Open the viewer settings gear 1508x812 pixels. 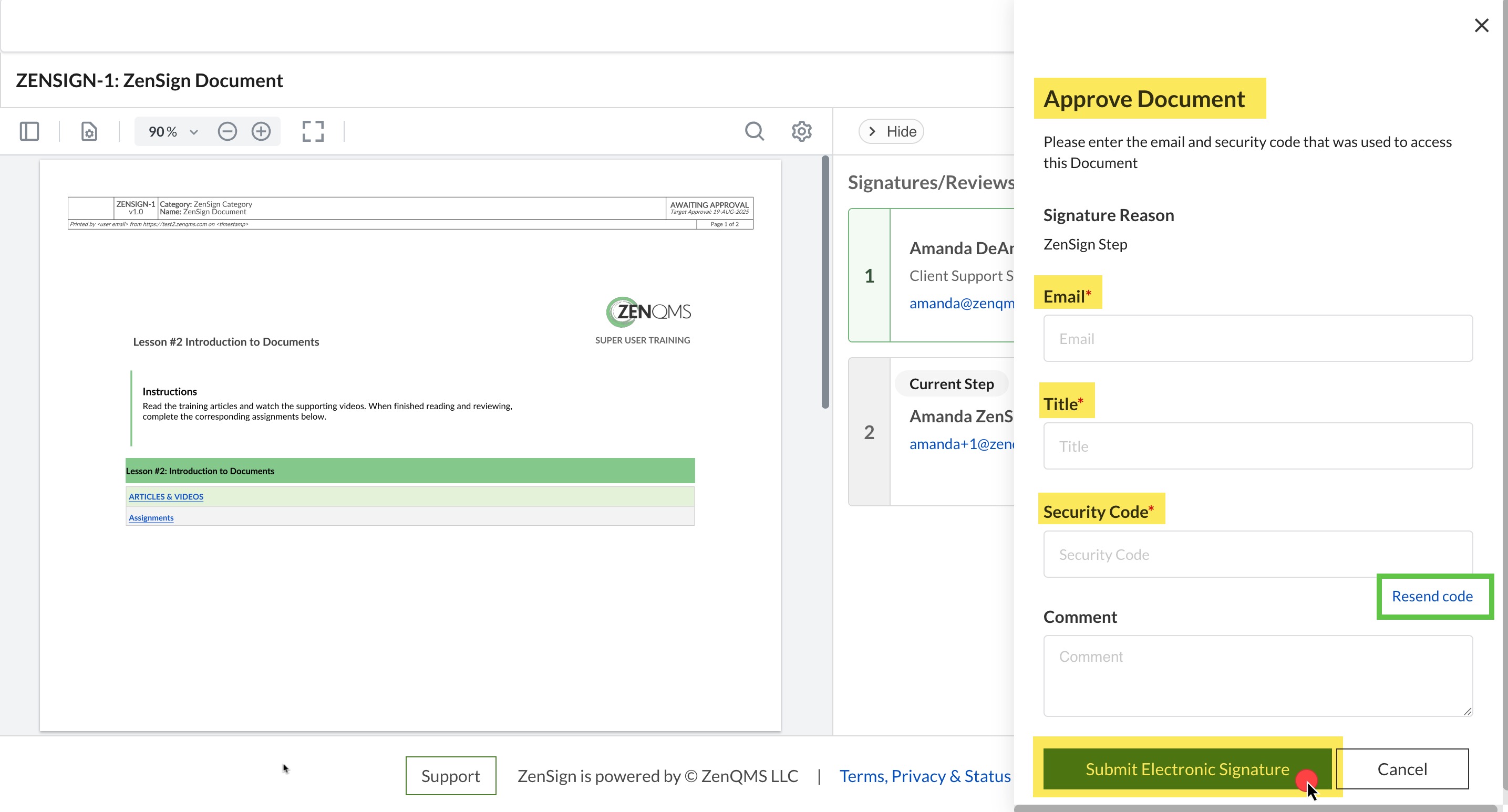[x=801, y=131]
